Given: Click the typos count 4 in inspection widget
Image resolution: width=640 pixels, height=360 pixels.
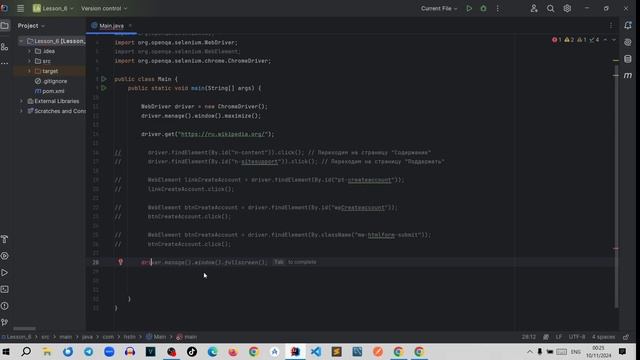Looking at the screenshot, I should point(594,40).
